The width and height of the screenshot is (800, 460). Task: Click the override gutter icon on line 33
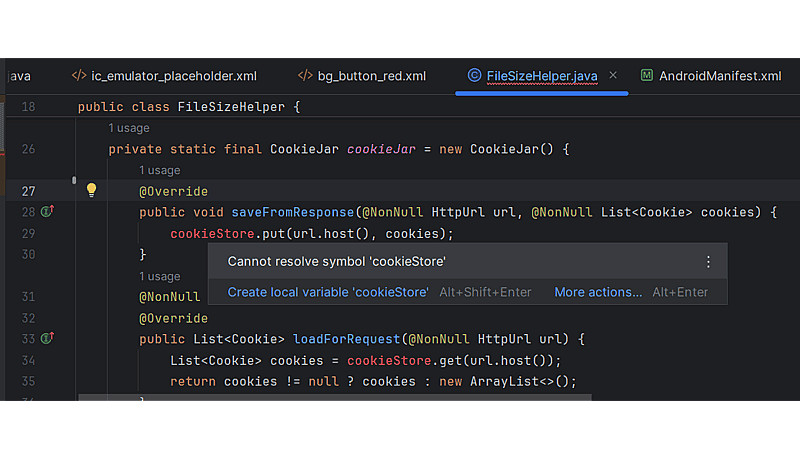(x=47, y=339)
